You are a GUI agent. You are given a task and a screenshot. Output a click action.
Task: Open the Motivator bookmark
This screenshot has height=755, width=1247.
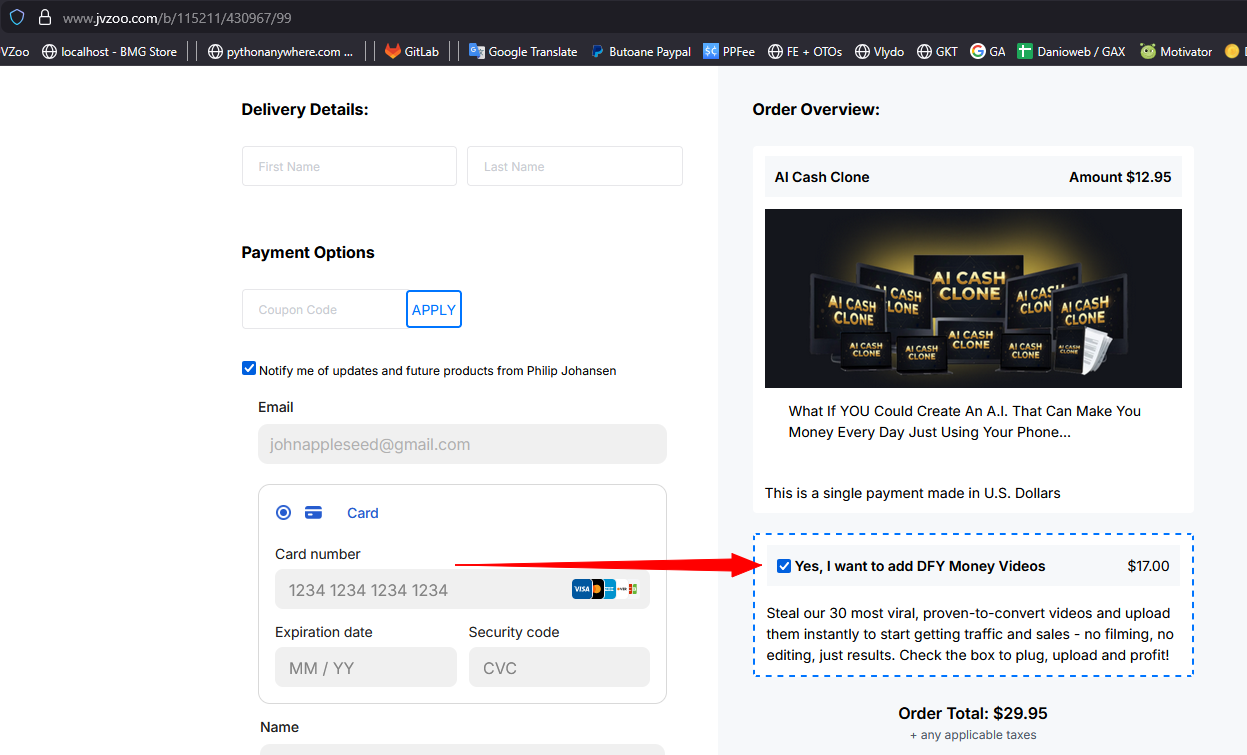coord(1176,51)
